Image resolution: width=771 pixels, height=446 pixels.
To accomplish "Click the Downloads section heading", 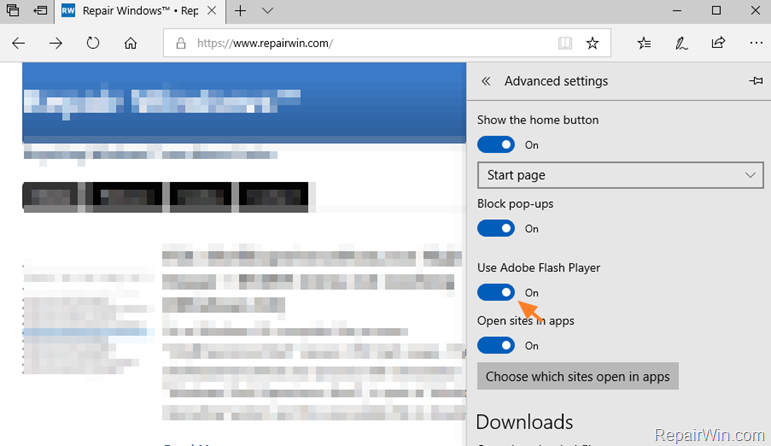I will click(524, 422).
